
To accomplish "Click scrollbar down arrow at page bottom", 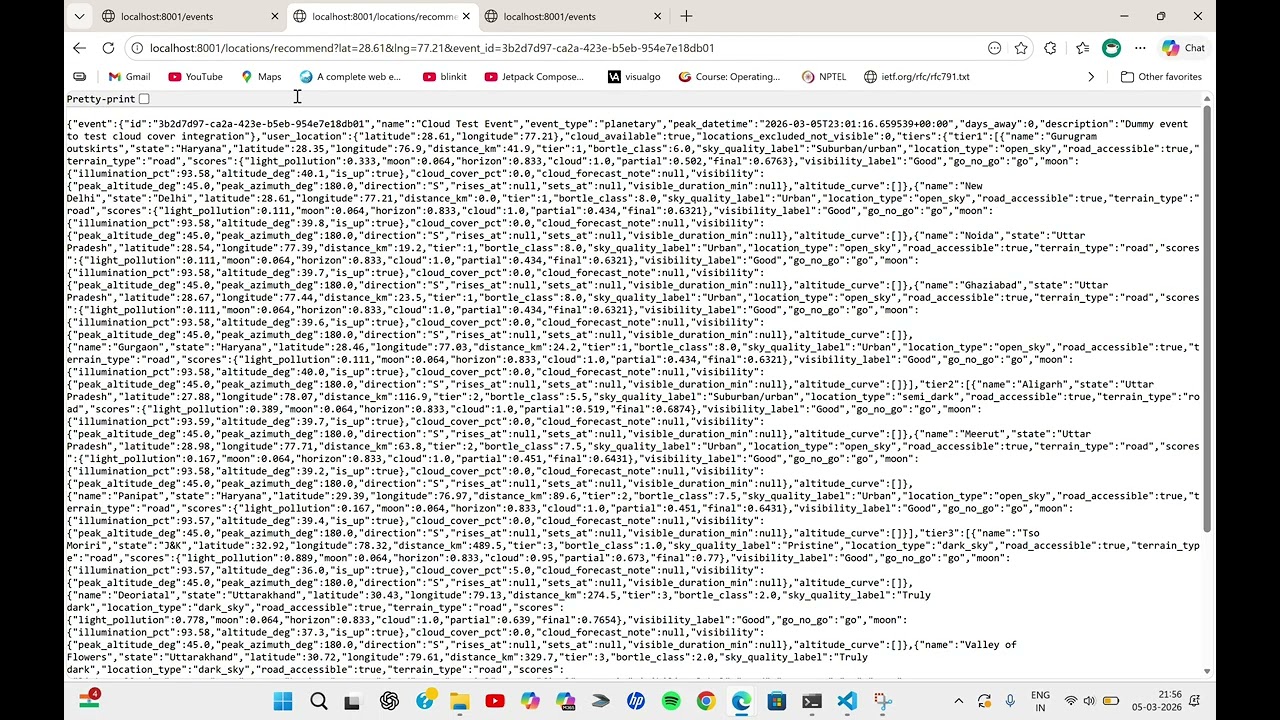I will tap(1207, 672).
